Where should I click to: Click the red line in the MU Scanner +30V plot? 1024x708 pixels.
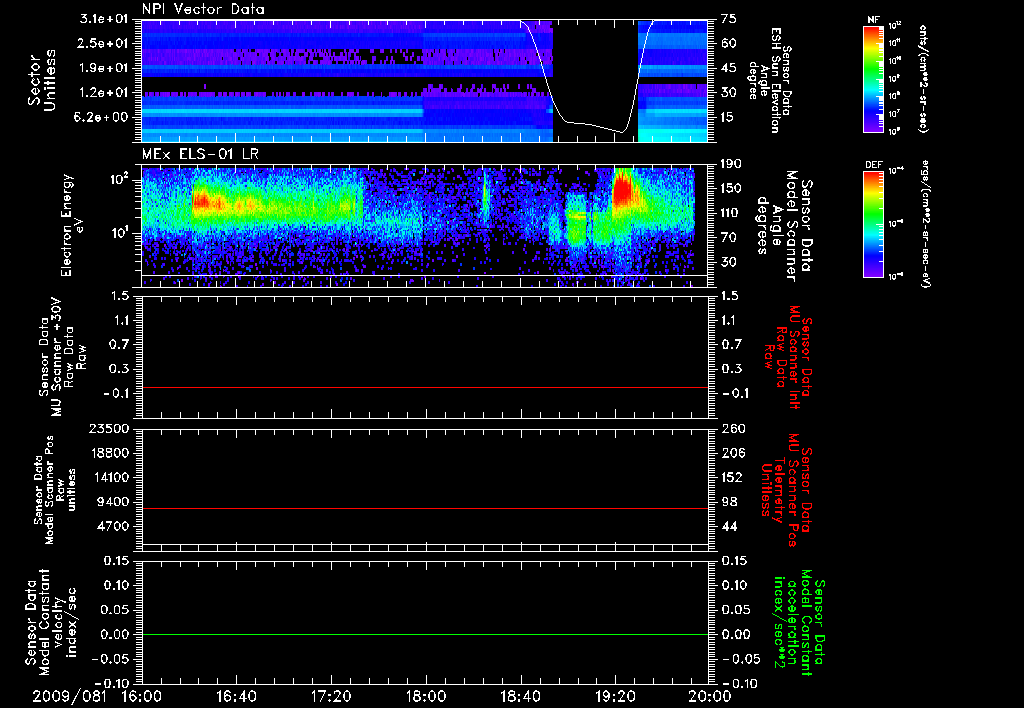click(425, 387)
